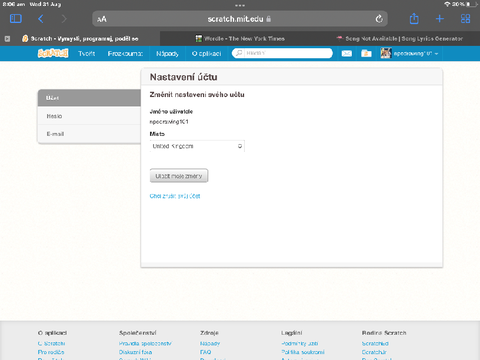The width and height of the screenshot is (480, 360).
Task: Focus the Scratch search field
Action: click(282, 53)
